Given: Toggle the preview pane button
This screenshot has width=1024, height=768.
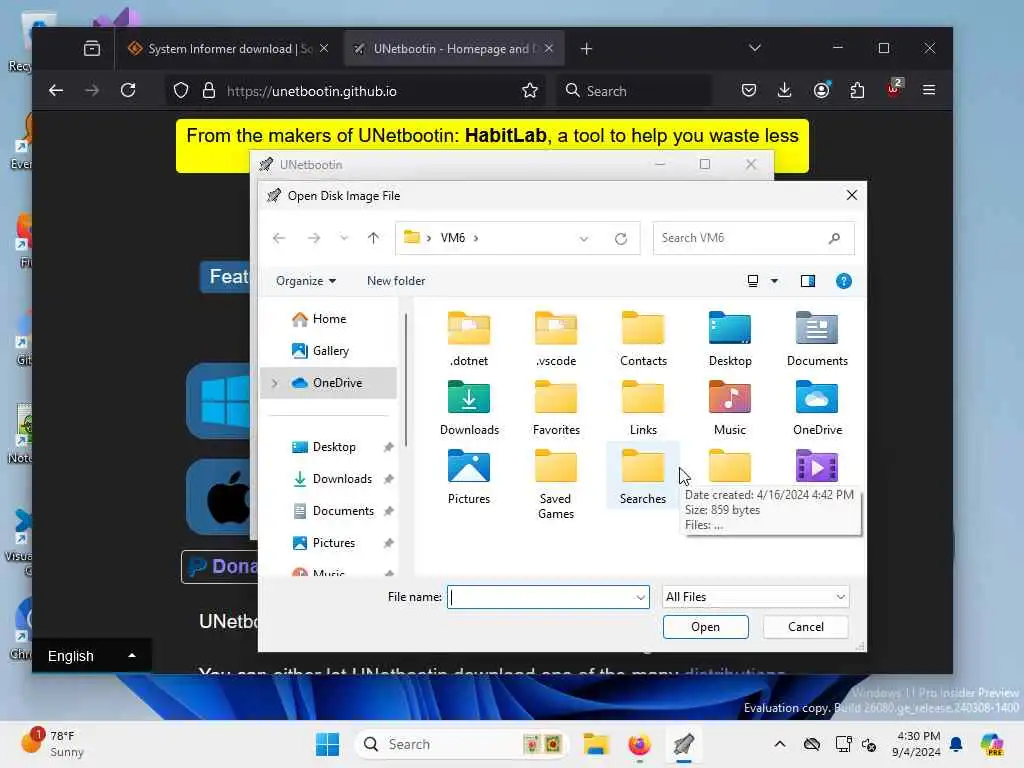Looking at the screenshot, I should pyautogui.click(x=808, y=281).
